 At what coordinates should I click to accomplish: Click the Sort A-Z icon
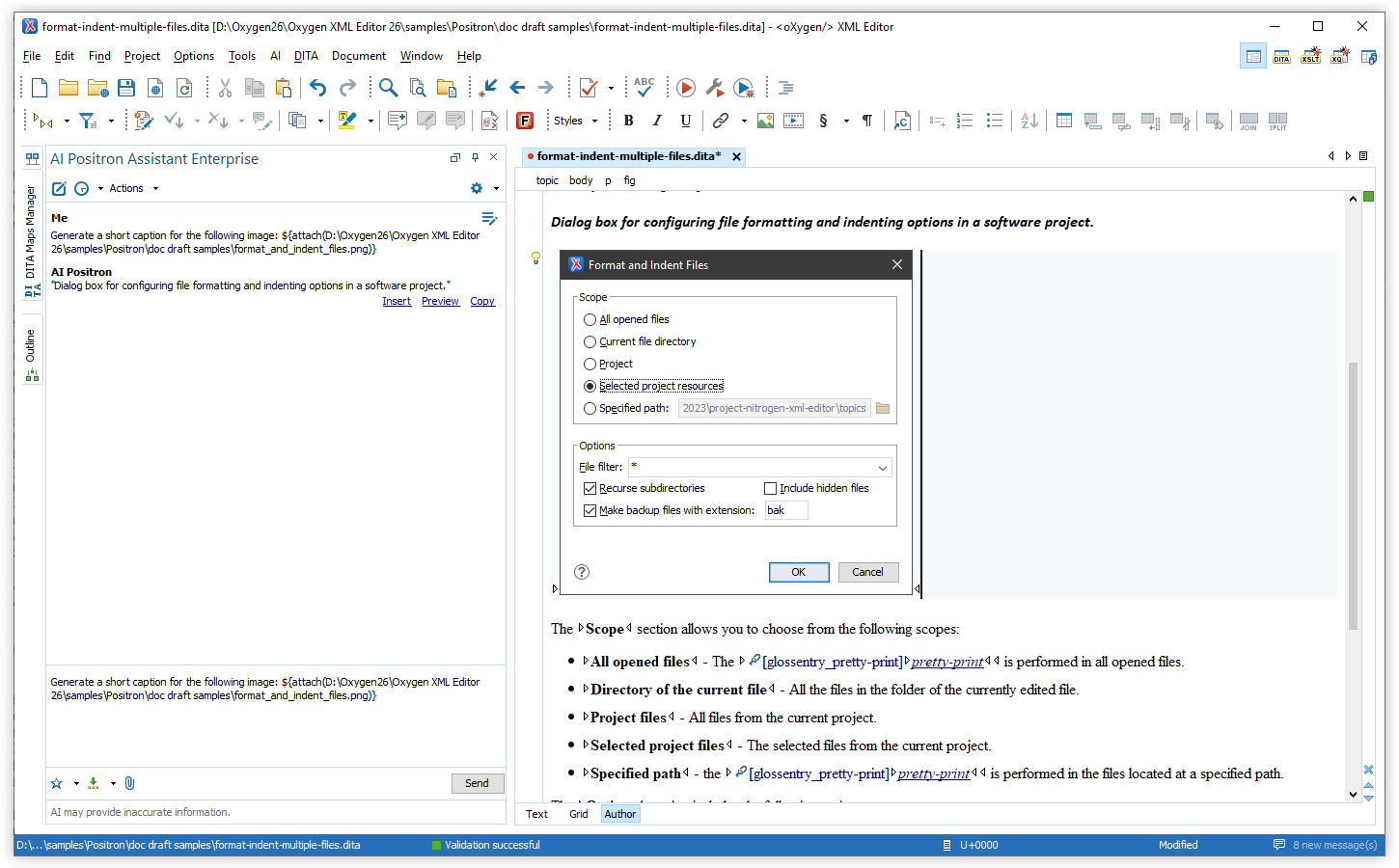1029,121
